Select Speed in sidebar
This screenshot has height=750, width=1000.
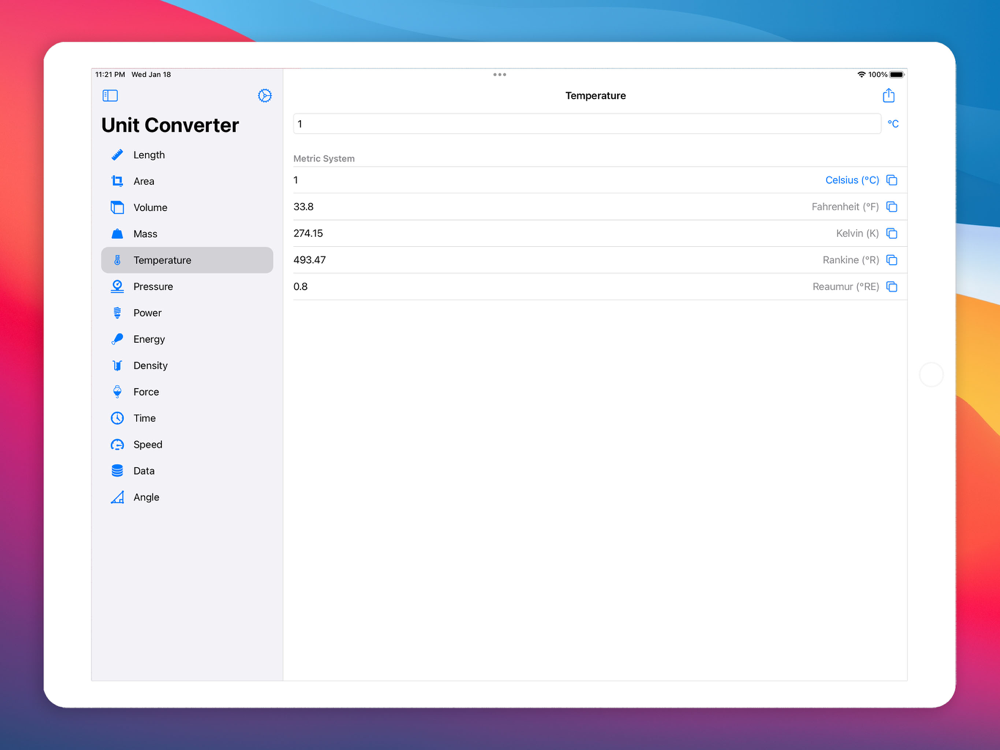187,445
